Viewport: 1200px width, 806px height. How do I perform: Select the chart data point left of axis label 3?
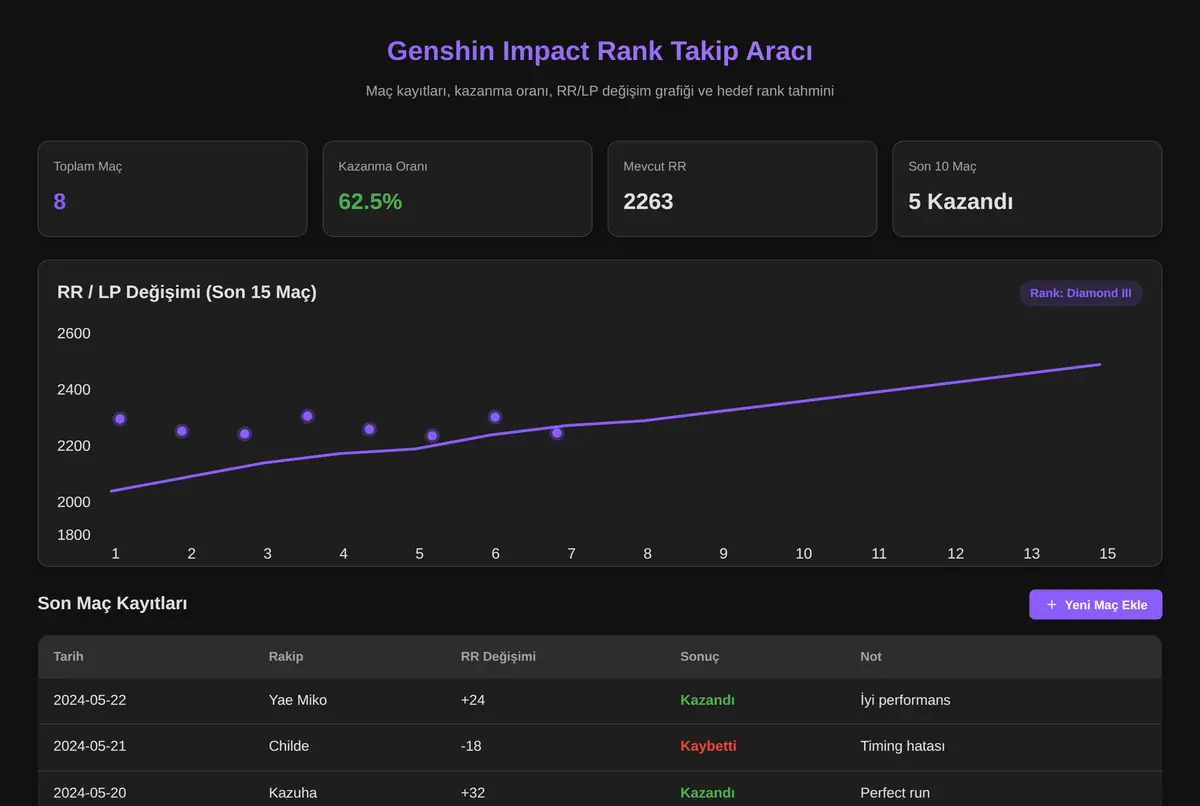[x=244, y=434]
